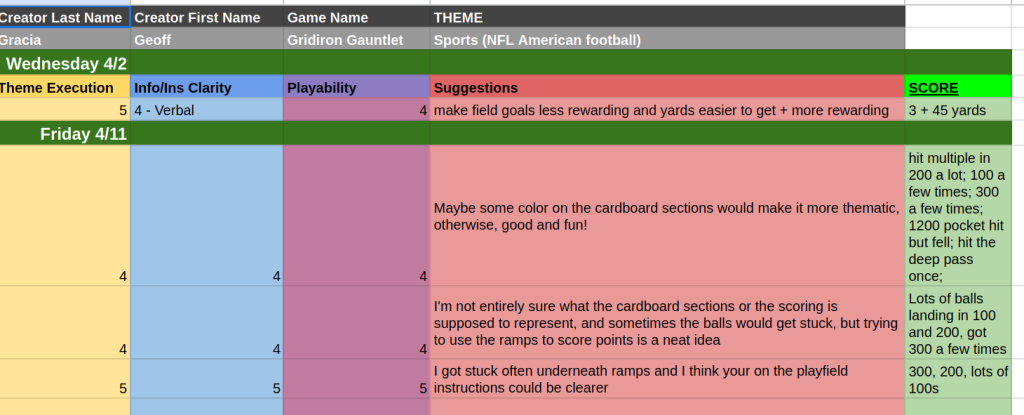The width and height of the screenshot is (1024, 415).
Task: Select the 4 - Verbal cell
Action: [x=205, y=110]
